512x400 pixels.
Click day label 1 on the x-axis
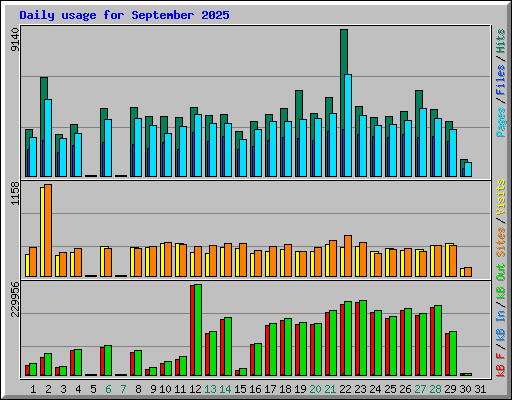point(33,389)
